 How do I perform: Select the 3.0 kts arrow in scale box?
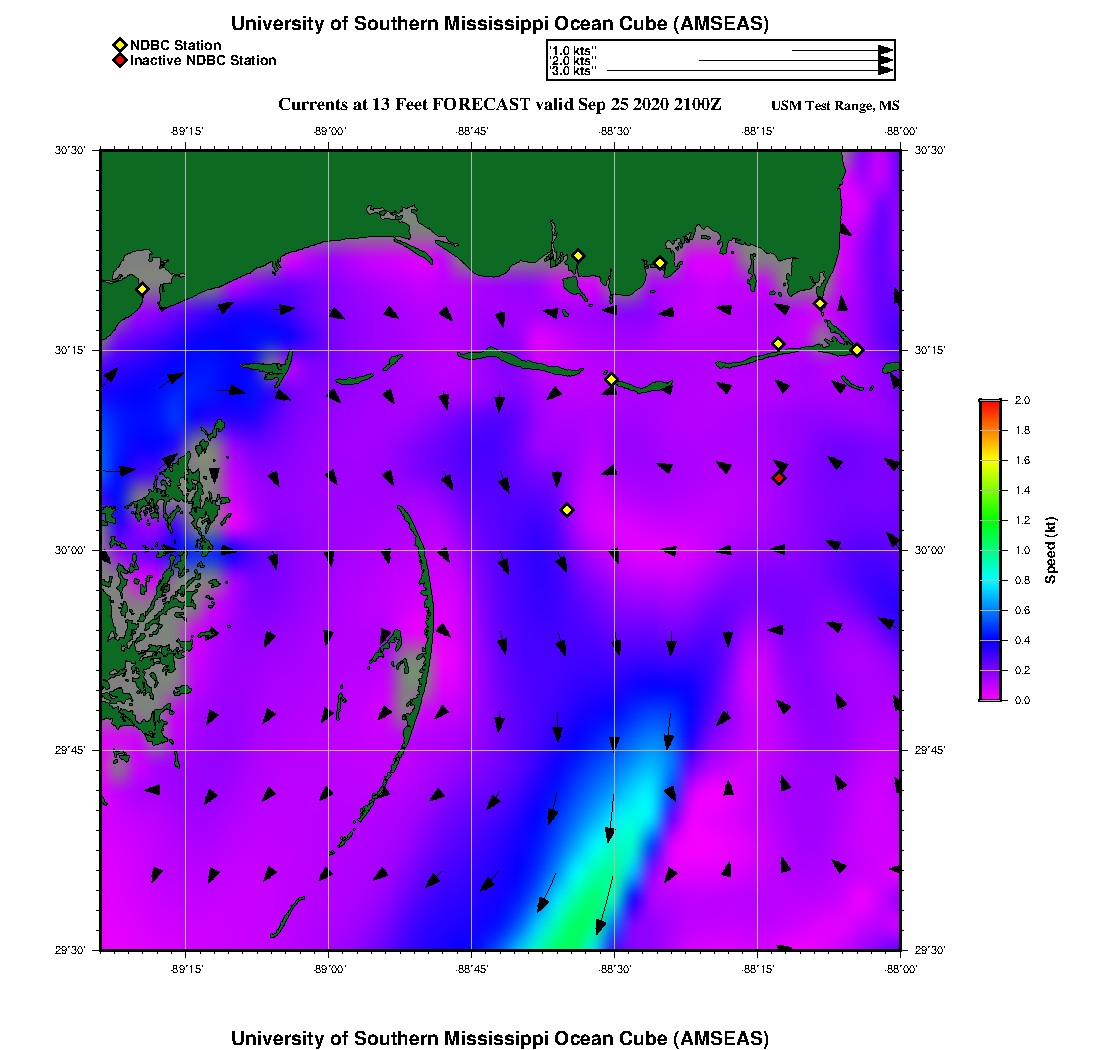click(750, 71)
